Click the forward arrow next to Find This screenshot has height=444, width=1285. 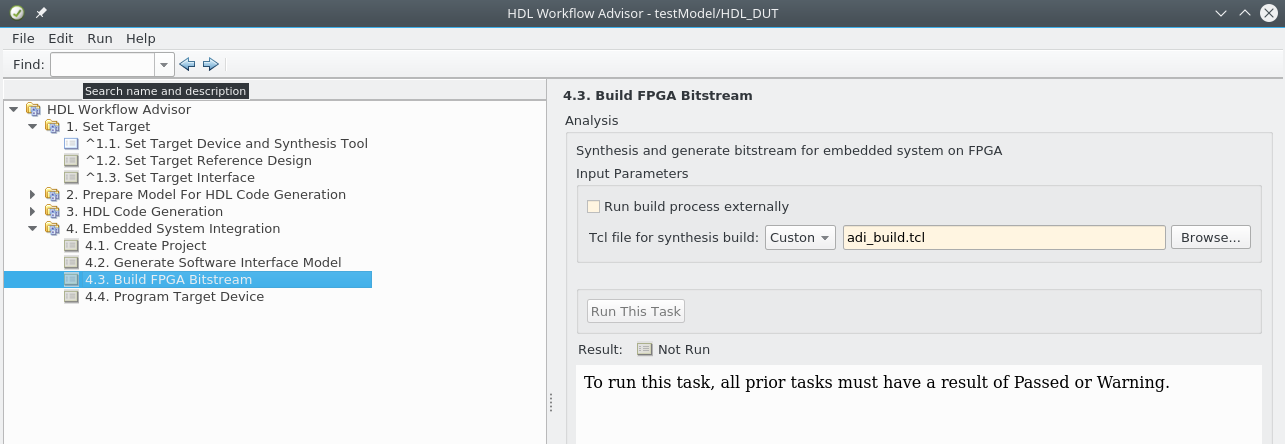coord(210,64)
